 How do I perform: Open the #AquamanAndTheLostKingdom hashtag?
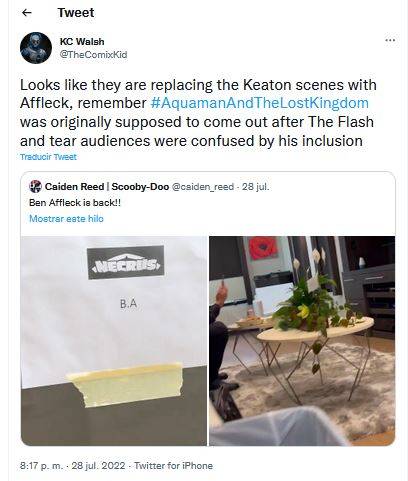260,103
